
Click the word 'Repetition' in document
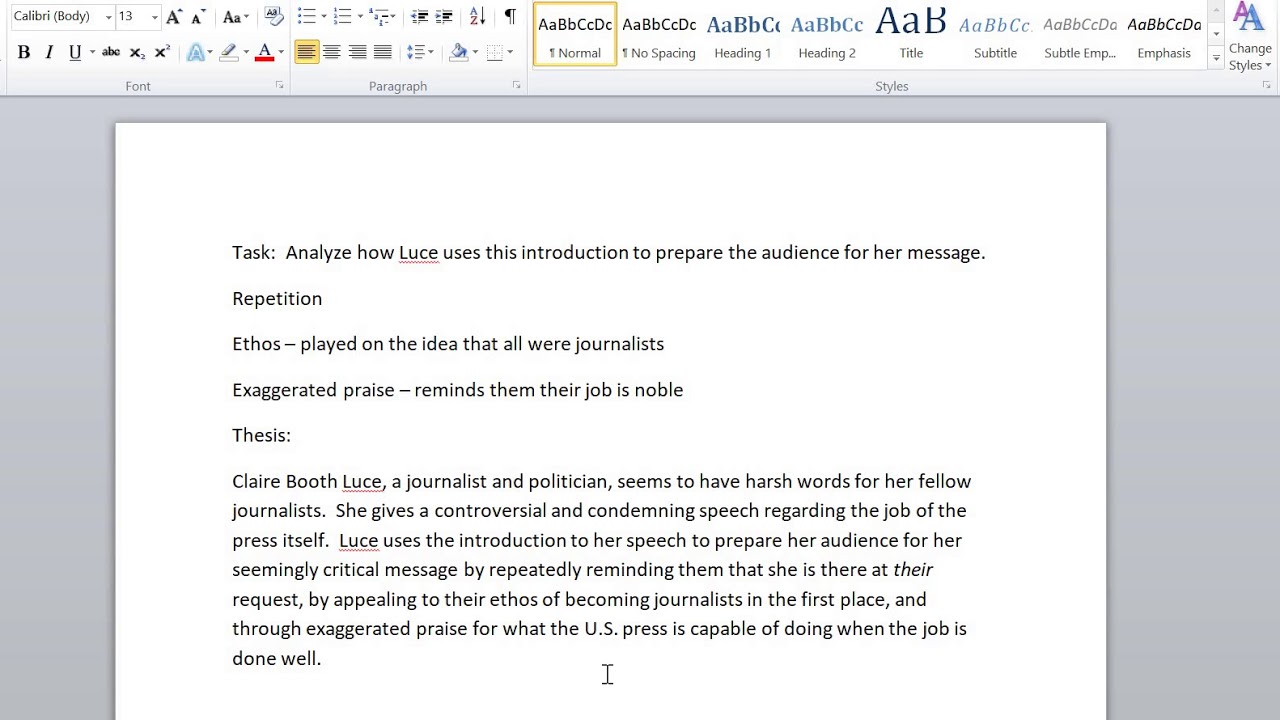click(277, 298)
